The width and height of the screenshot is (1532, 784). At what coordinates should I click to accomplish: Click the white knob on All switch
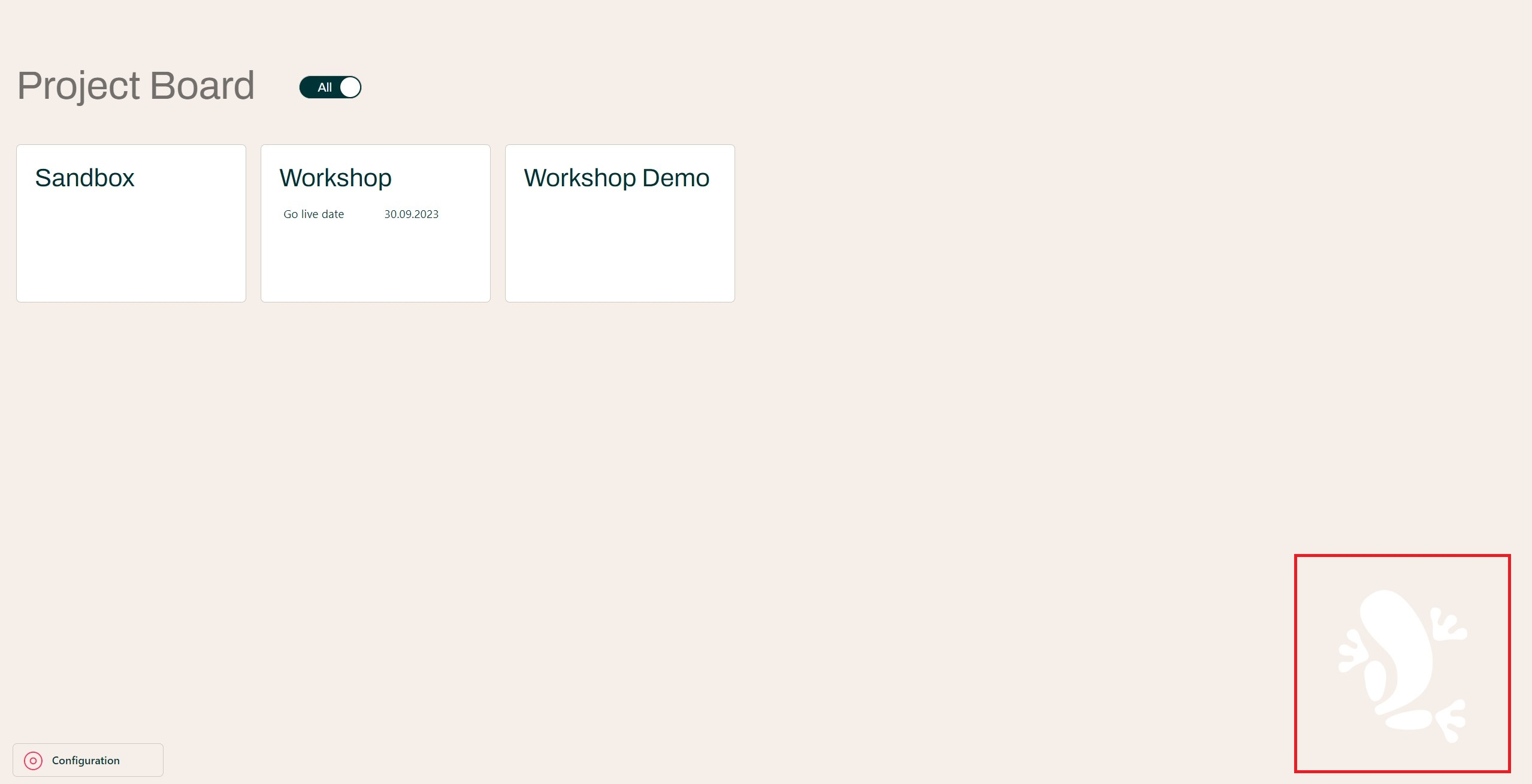[350, 87]
